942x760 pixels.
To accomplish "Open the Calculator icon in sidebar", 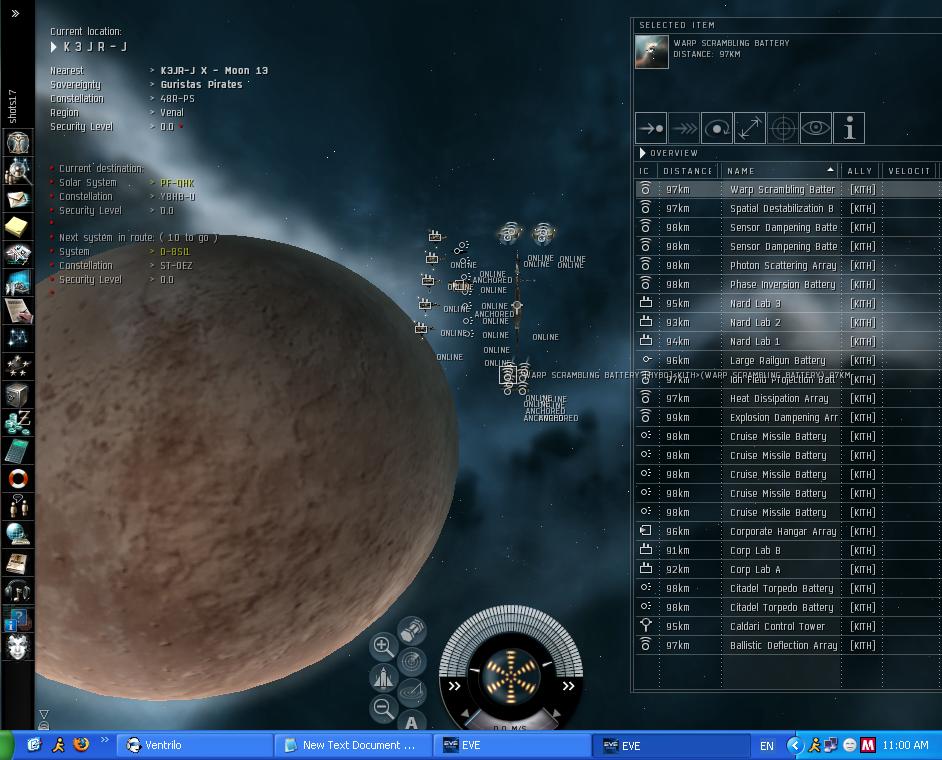I will 17,450.
